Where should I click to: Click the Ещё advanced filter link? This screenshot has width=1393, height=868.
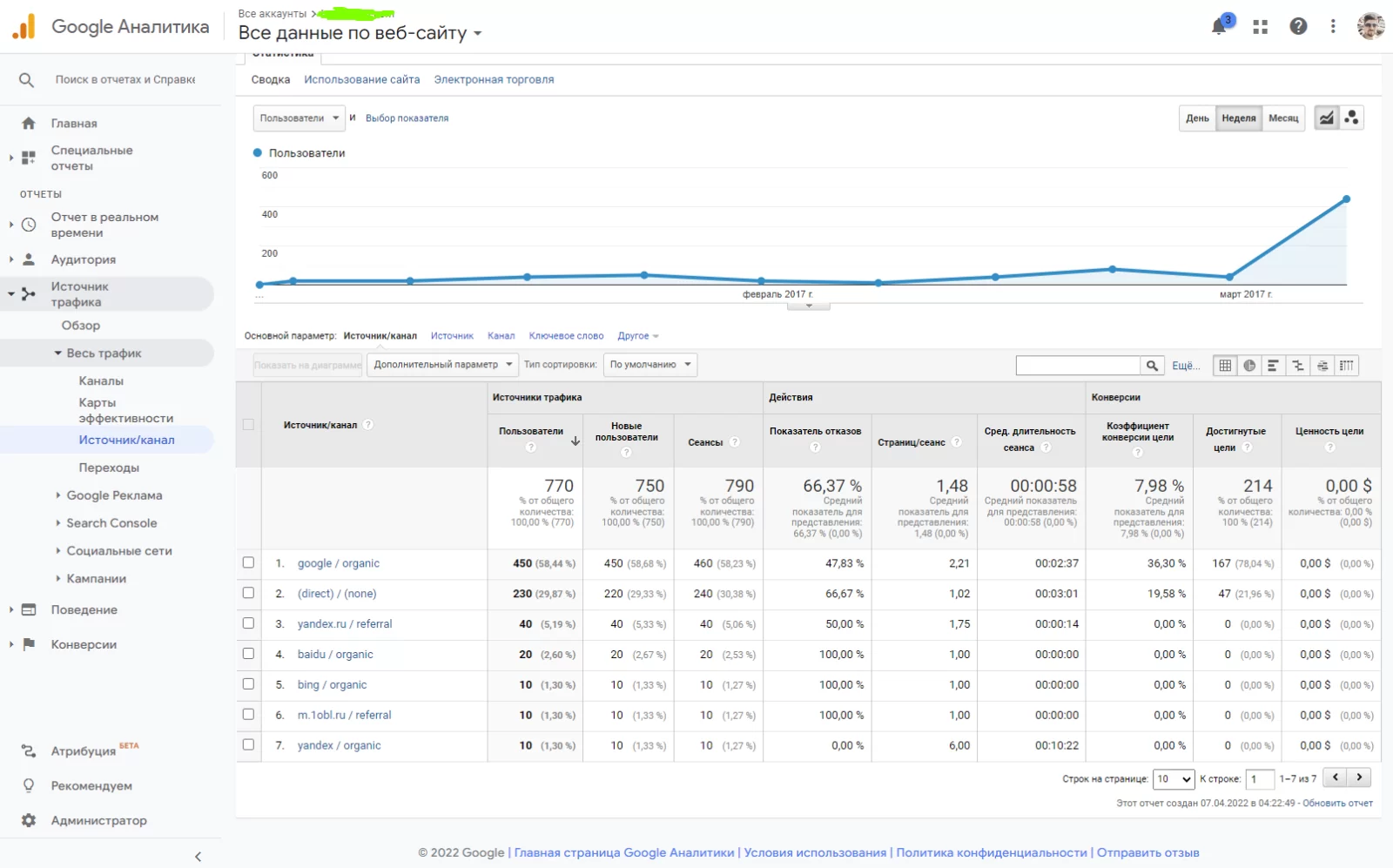tap(1185, 366)
